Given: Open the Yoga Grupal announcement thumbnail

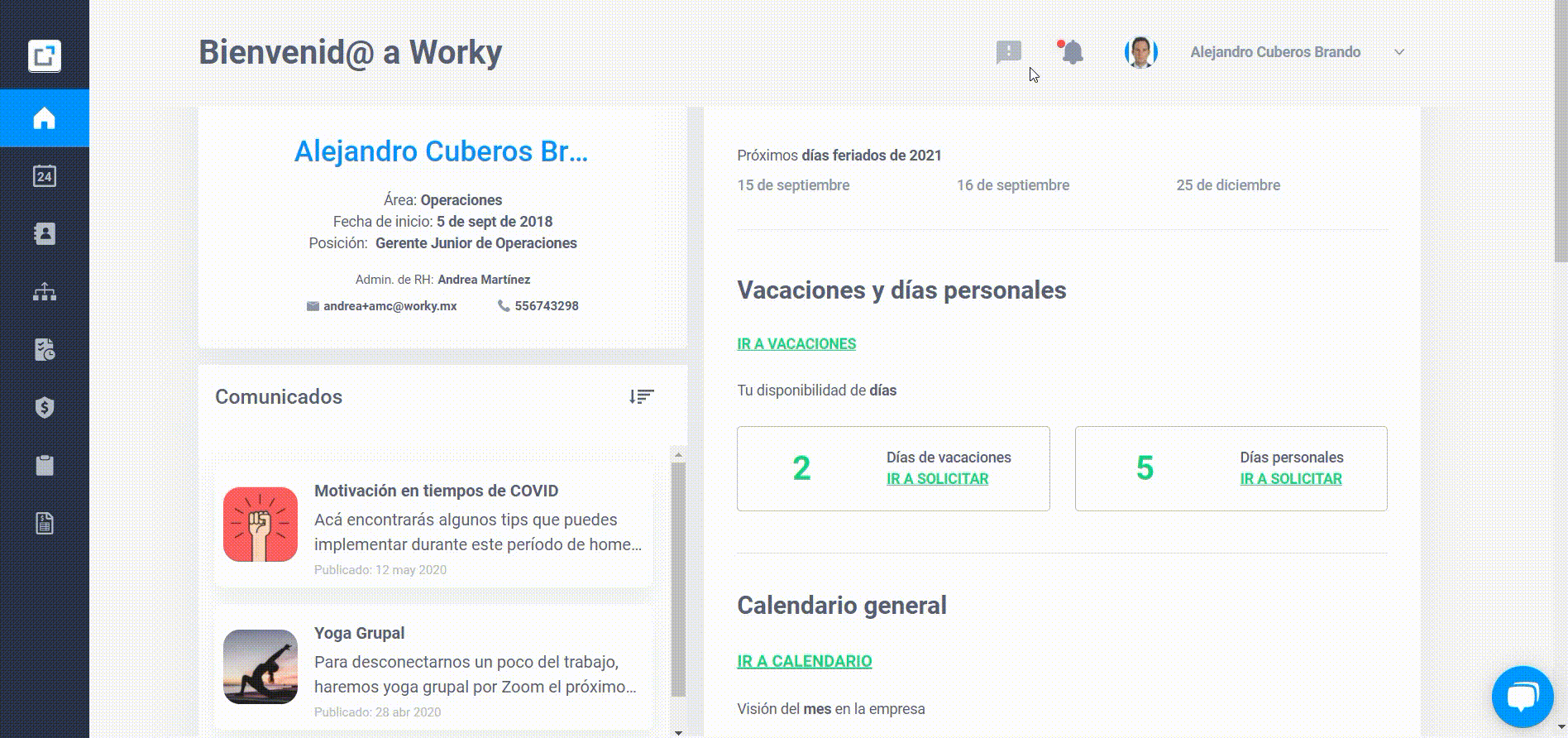Looking at the screenshot, I should click(x=261, y=667).
